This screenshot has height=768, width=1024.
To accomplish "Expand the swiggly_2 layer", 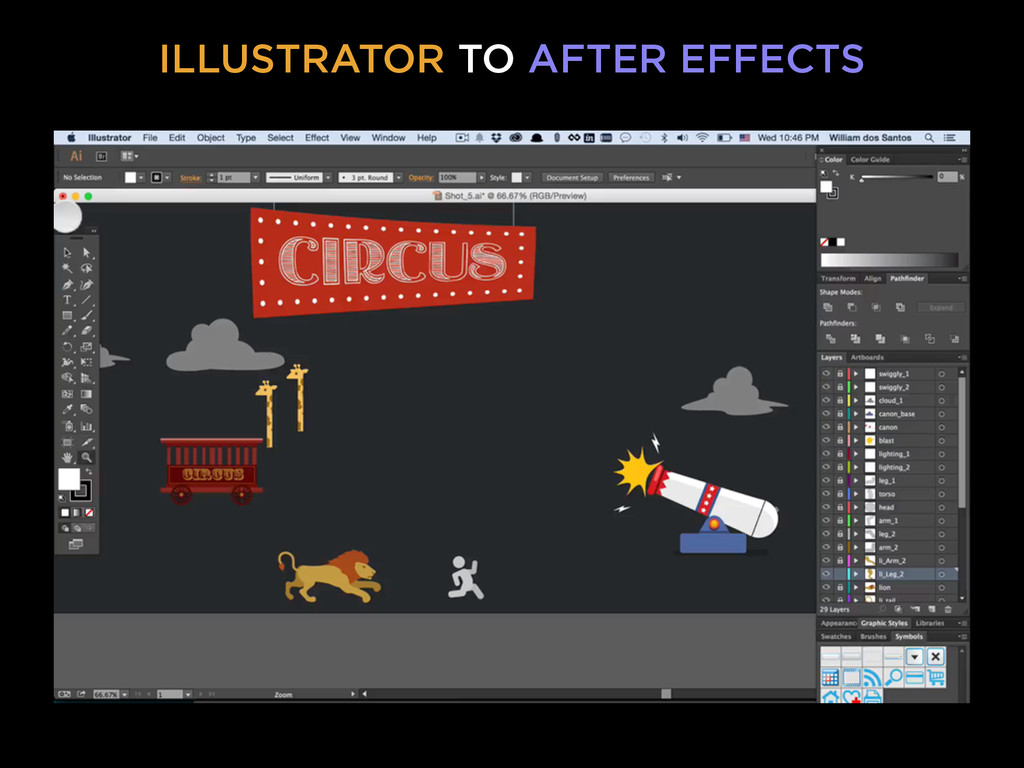I will point(856,387).
